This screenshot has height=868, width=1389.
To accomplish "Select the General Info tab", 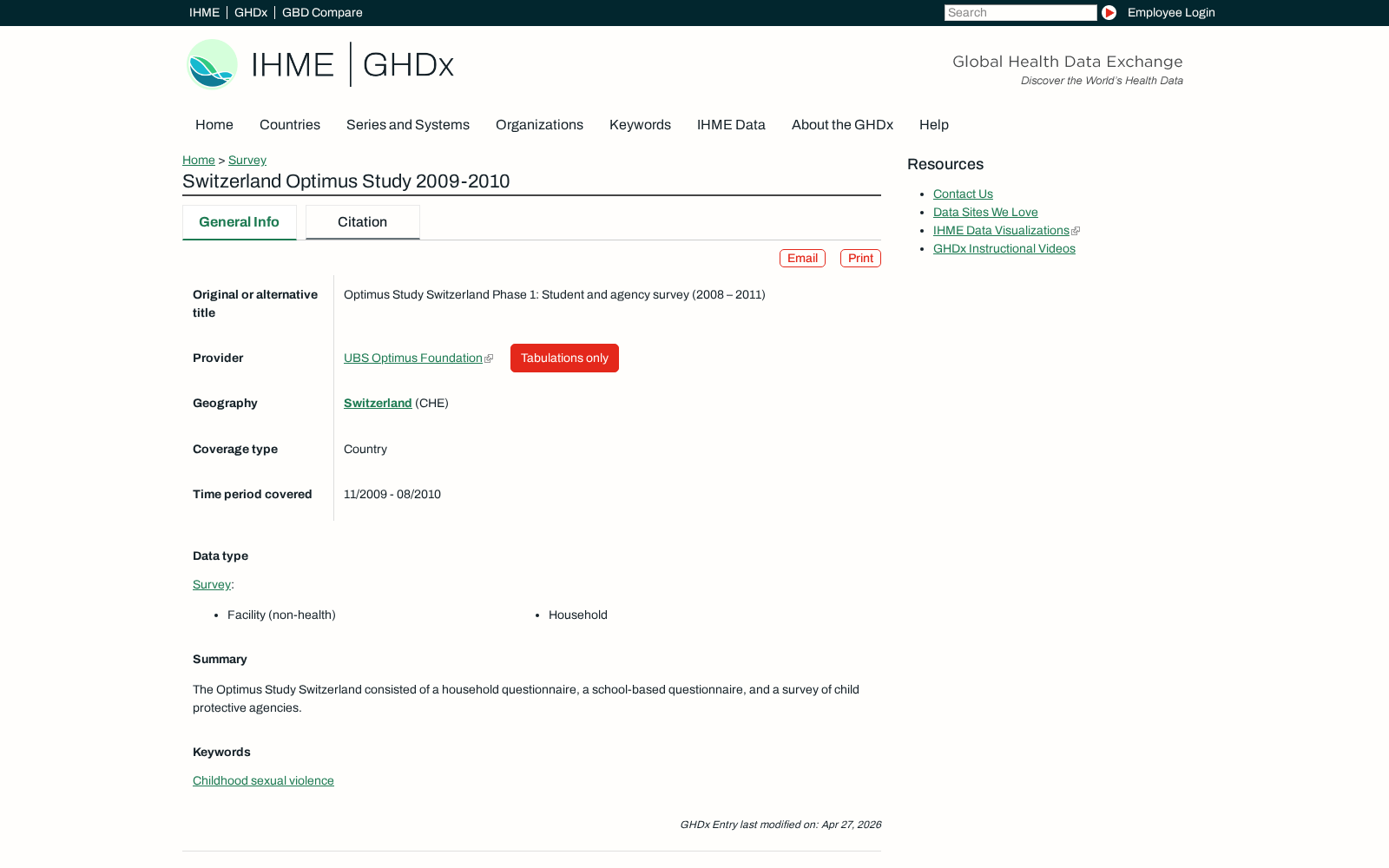I will click(x=239, y=222).
